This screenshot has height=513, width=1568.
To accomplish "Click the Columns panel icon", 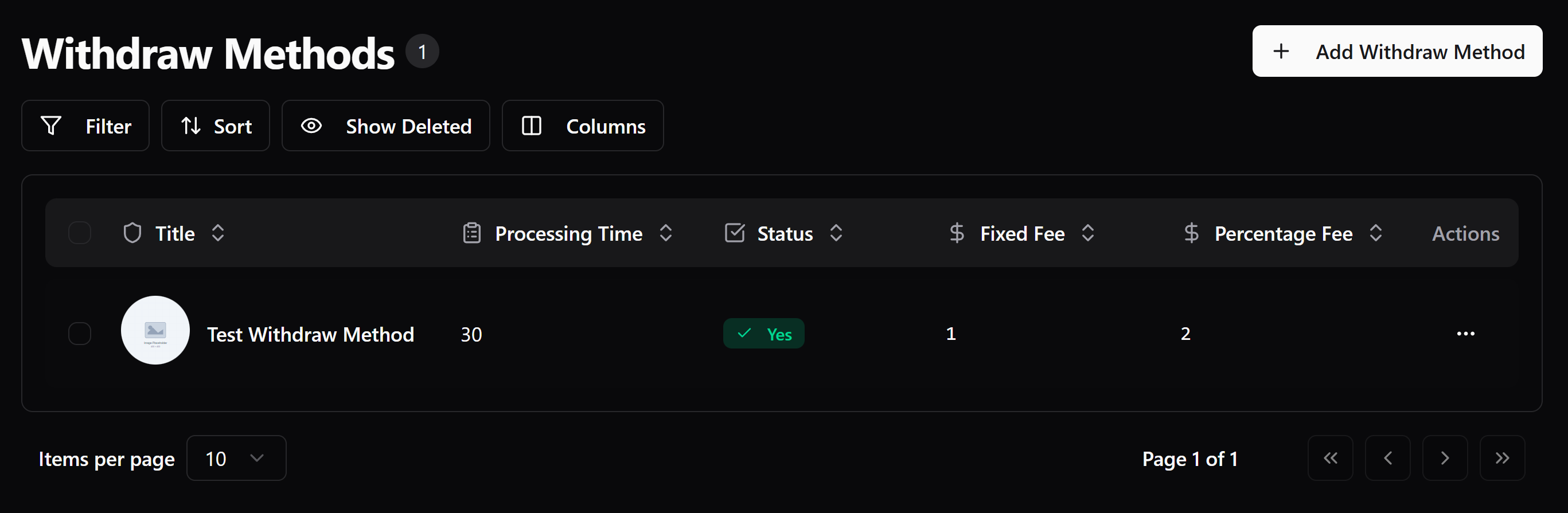I will [531, 126].
